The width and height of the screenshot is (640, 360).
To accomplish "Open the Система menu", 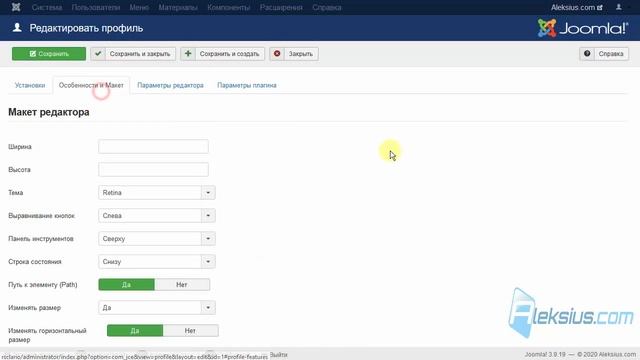I will (47, 7).
